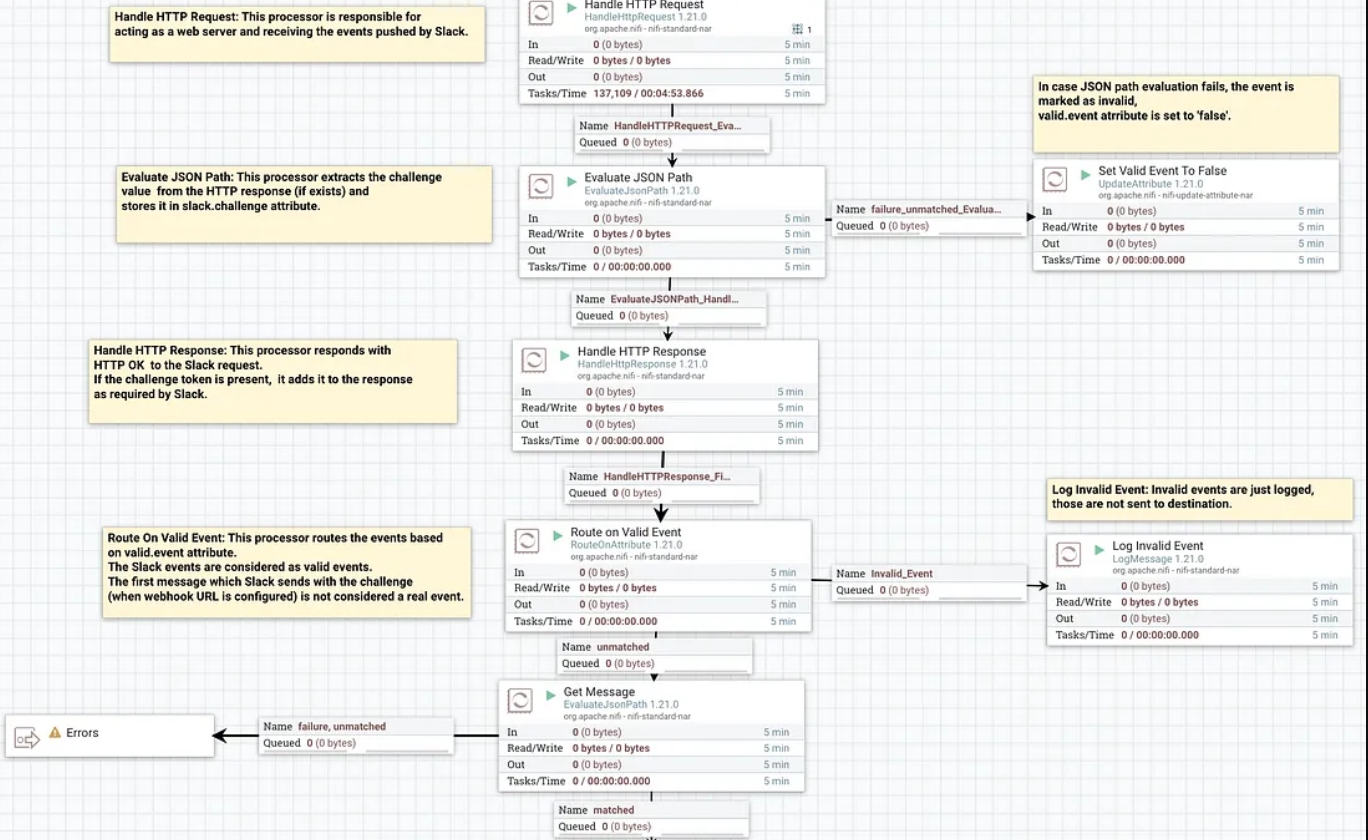Click the warning triangle beside Errors
Image resolution: width=1368 pixels, height=840 pixels.
tap(55, 733)
